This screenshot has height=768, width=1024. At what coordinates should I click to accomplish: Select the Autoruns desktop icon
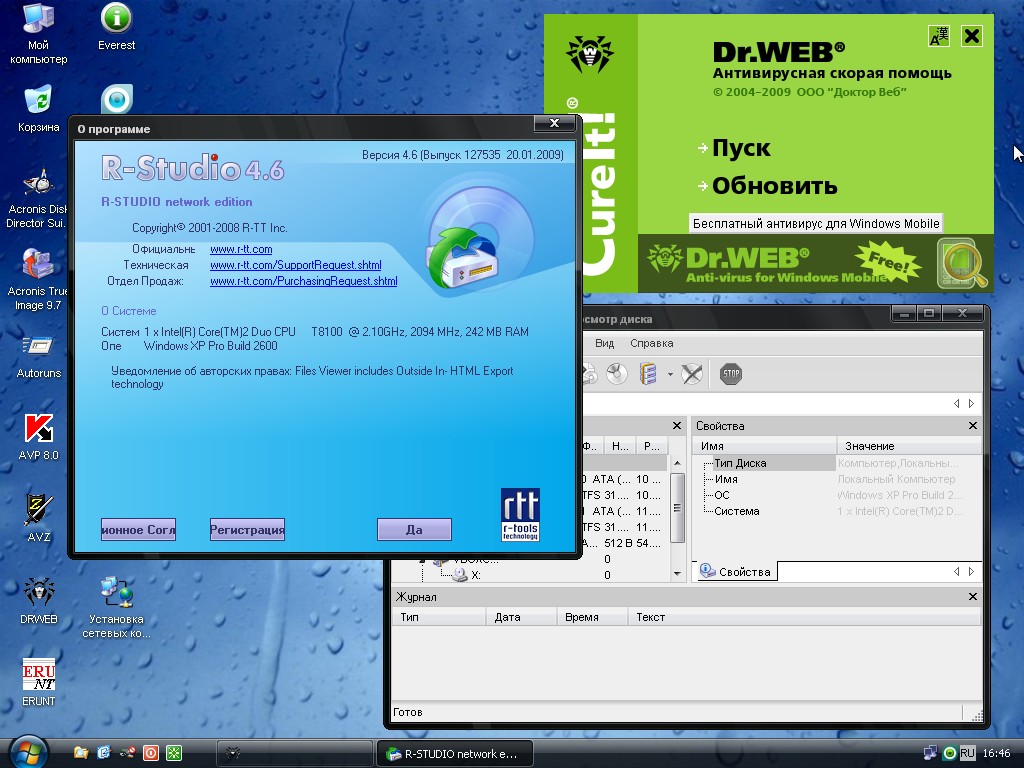tap(39, 356)
